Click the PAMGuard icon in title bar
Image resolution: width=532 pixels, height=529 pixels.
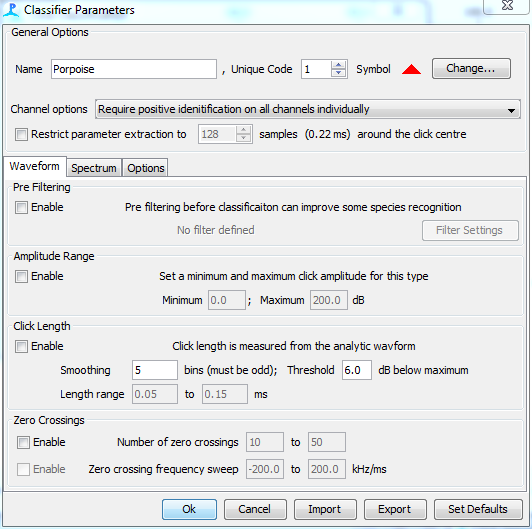pos(11,10)
